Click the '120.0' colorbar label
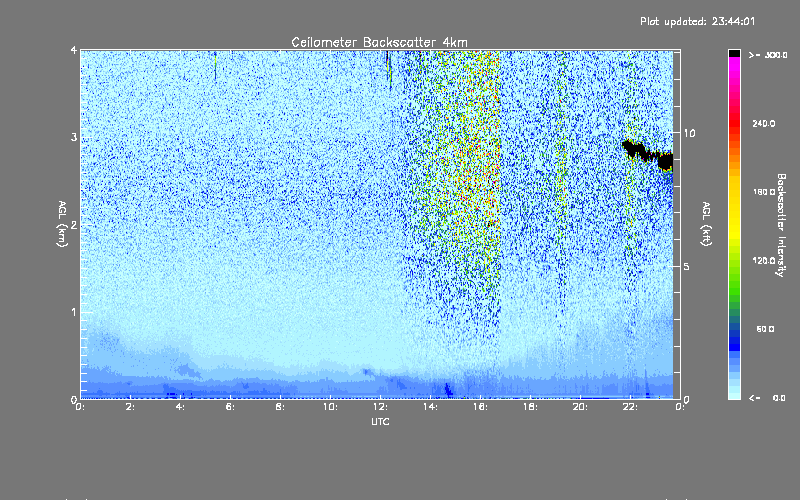This screenshot has height=500, width=800. 764,260
